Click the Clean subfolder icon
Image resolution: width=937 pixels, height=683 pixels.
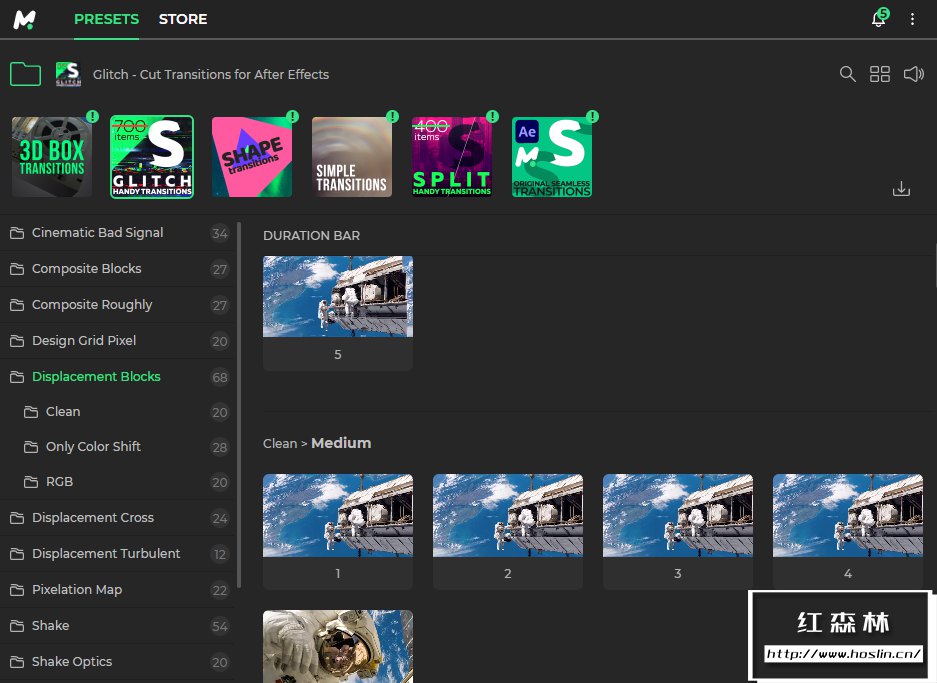point(31,412)
